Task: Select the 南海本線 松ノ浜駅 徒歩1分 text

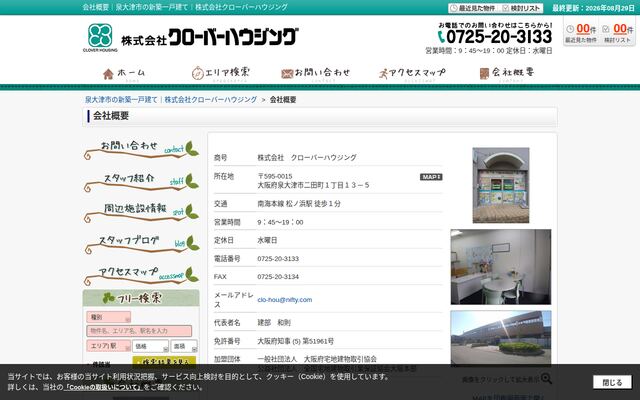Action: click(299, 204)
